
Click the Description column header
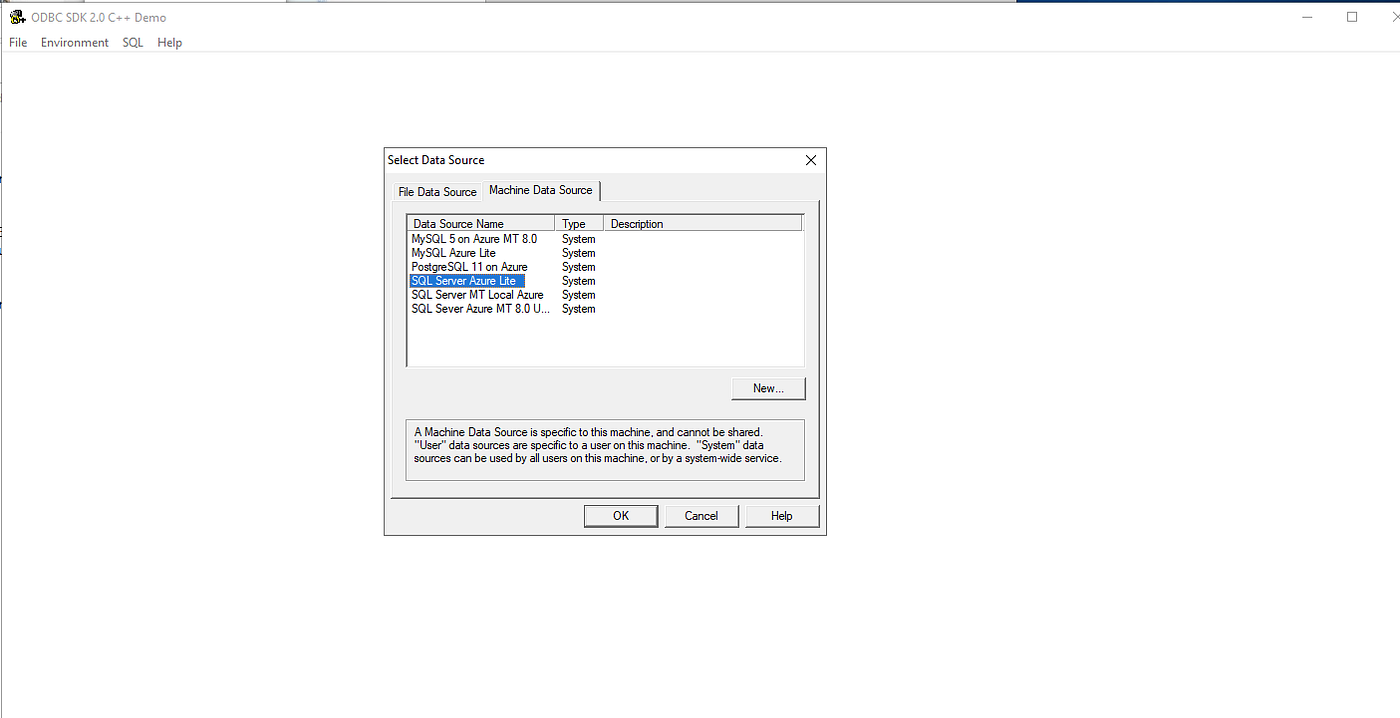[702, 224]
